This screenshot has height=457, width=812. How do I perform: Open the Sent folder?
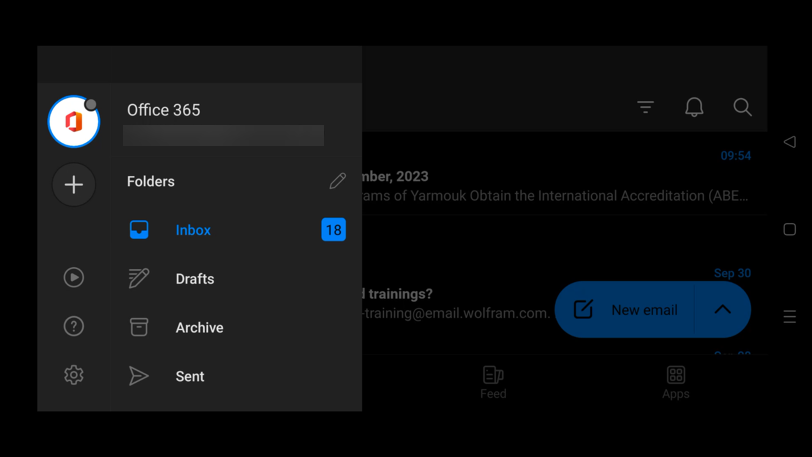click(236, 376)
